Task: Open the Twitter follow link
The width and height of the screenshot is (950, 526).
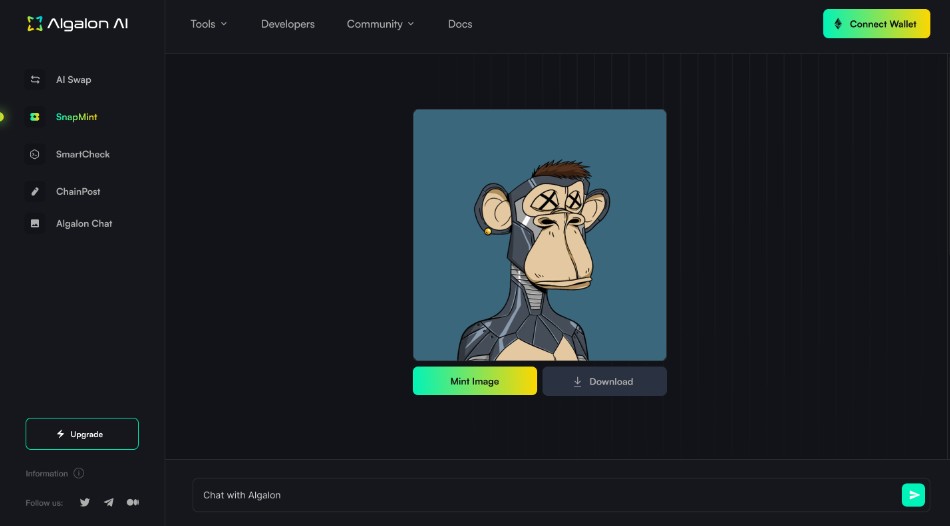Action: (85, 502)
